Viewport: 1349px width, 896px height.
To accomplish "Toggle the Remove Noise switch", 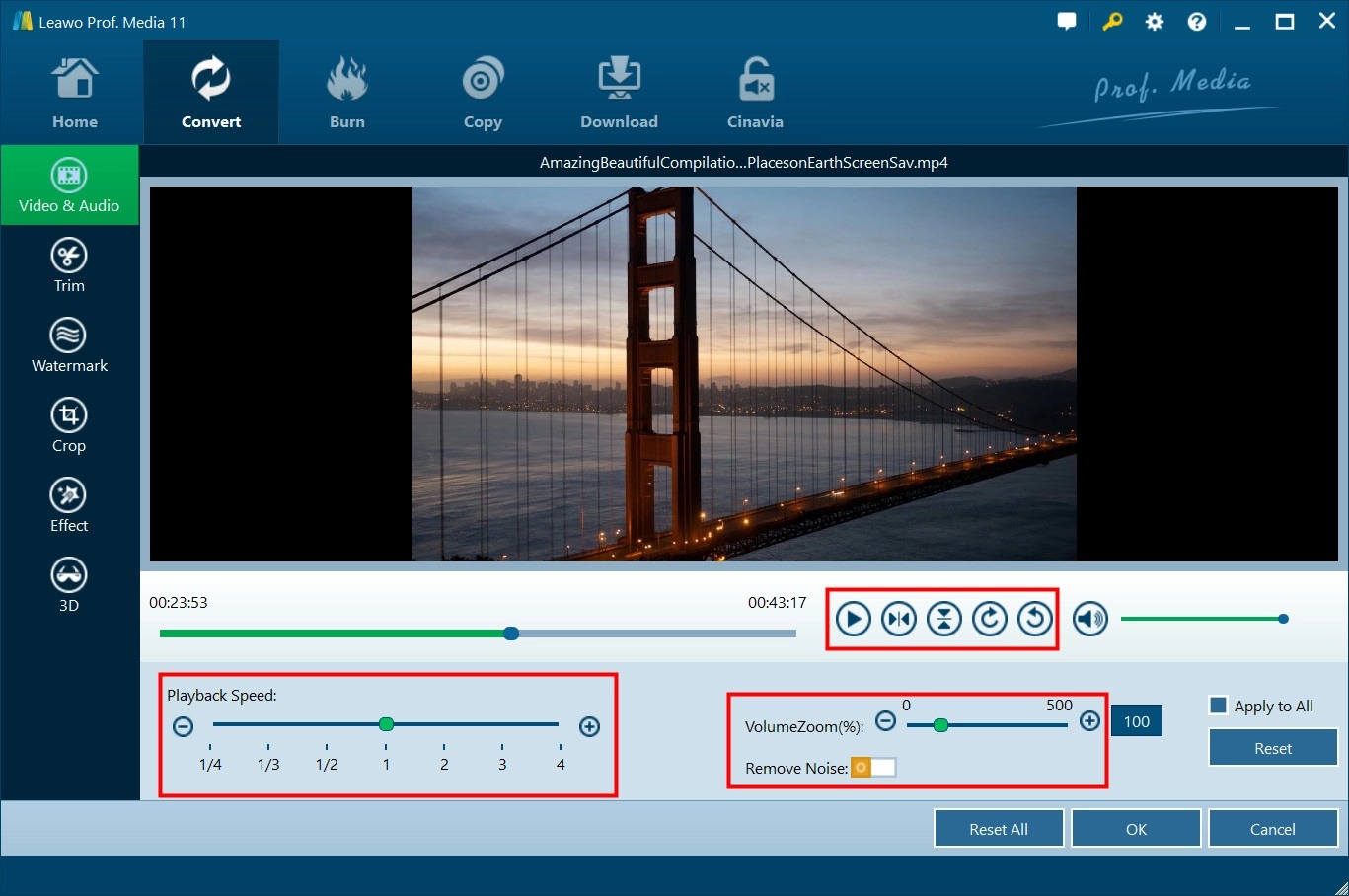I will point(873,768).
